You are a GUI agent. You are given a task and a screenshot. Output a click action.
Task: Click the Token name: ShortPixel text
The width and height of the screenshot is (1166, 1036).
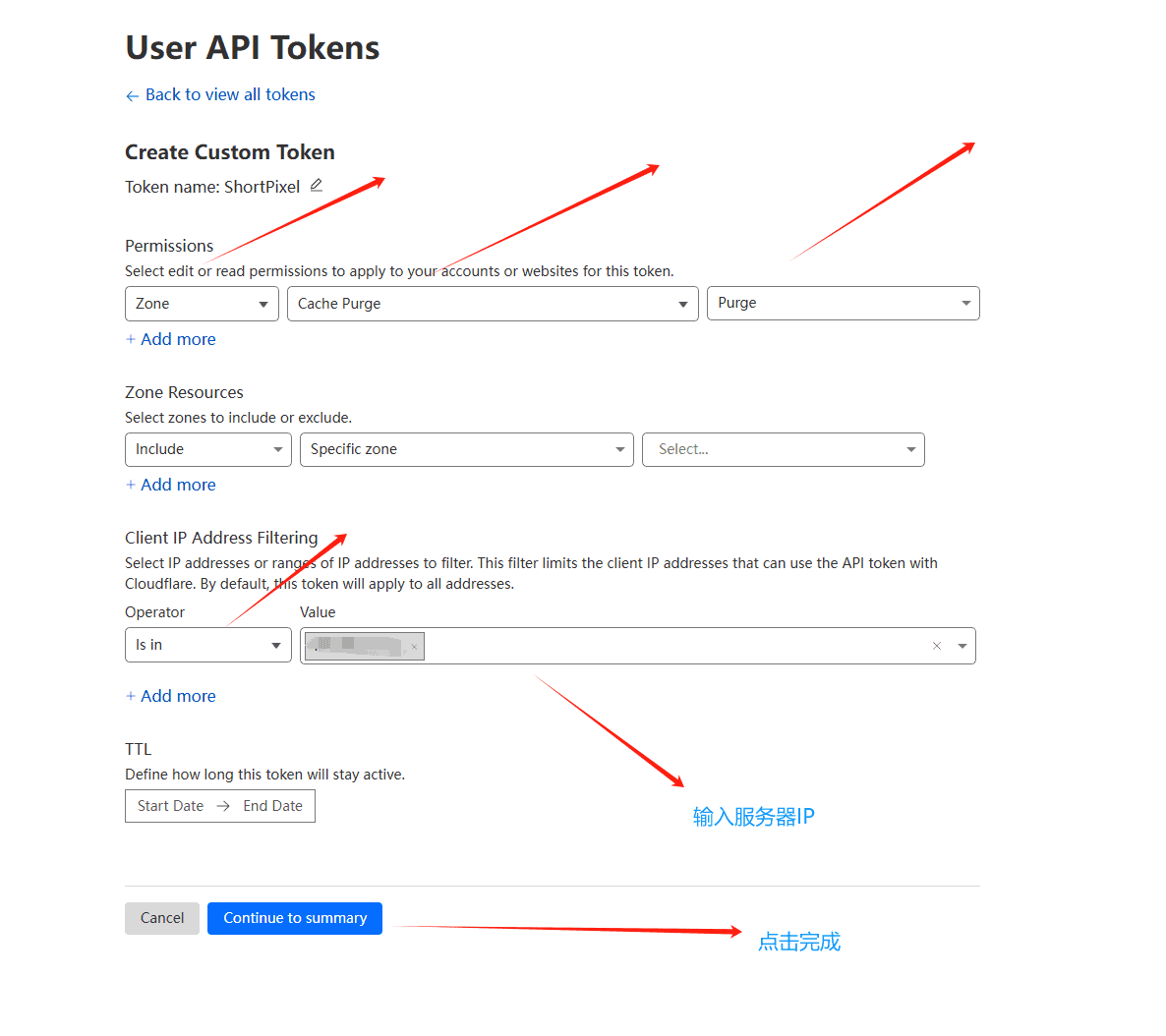pos(212,187)
